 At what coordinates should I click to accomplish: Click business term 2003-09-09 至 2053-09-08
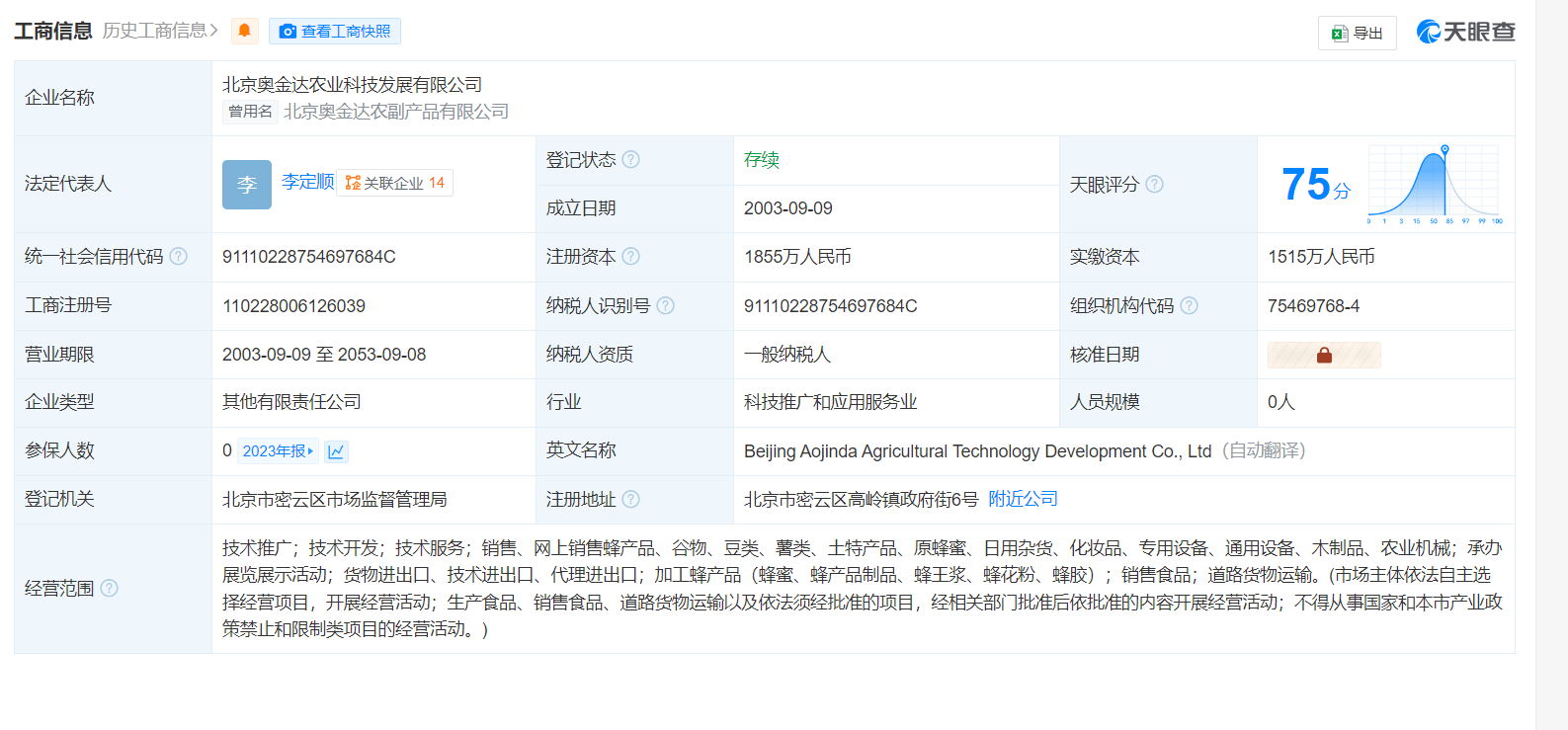(324, 355)
